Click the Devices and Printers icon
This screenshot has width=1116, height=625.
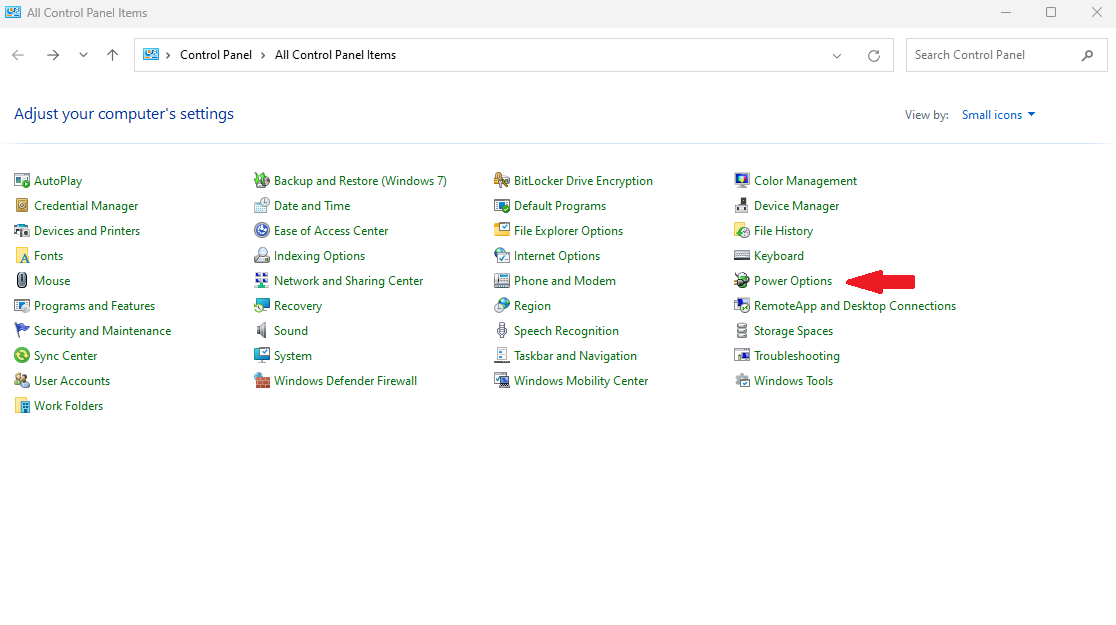click(22, 231)
